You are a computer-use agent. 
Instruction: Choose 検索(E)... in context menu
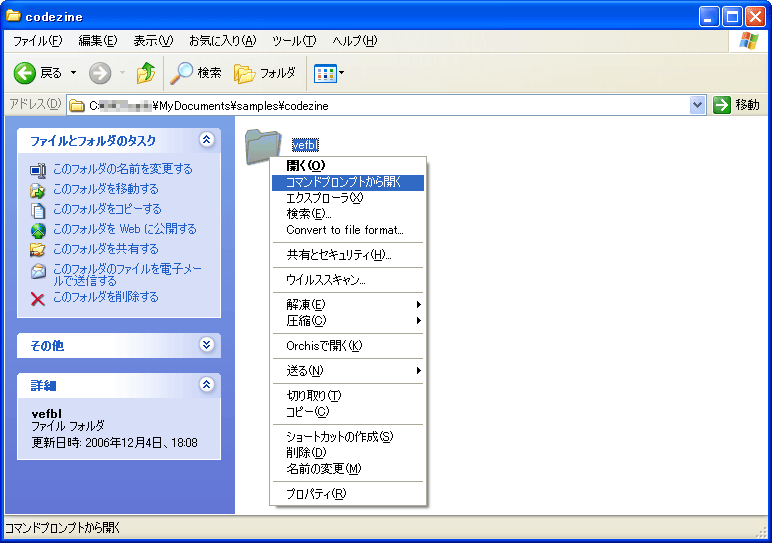tap(348, 214)
